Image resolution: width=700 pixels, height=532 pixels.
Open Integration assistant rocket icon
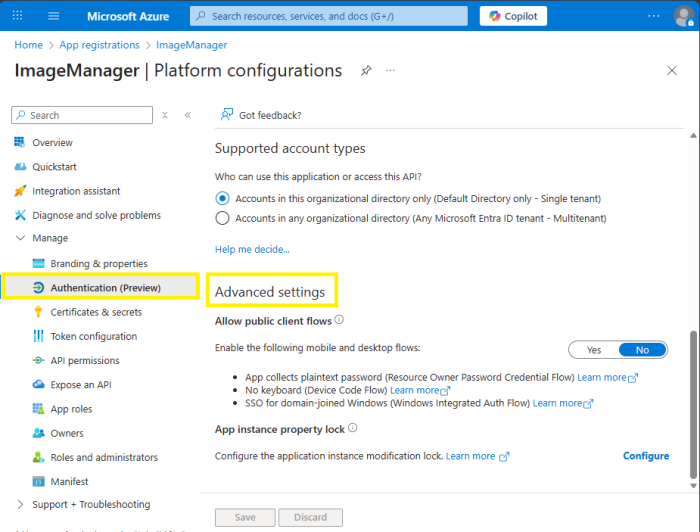(20, 191)
